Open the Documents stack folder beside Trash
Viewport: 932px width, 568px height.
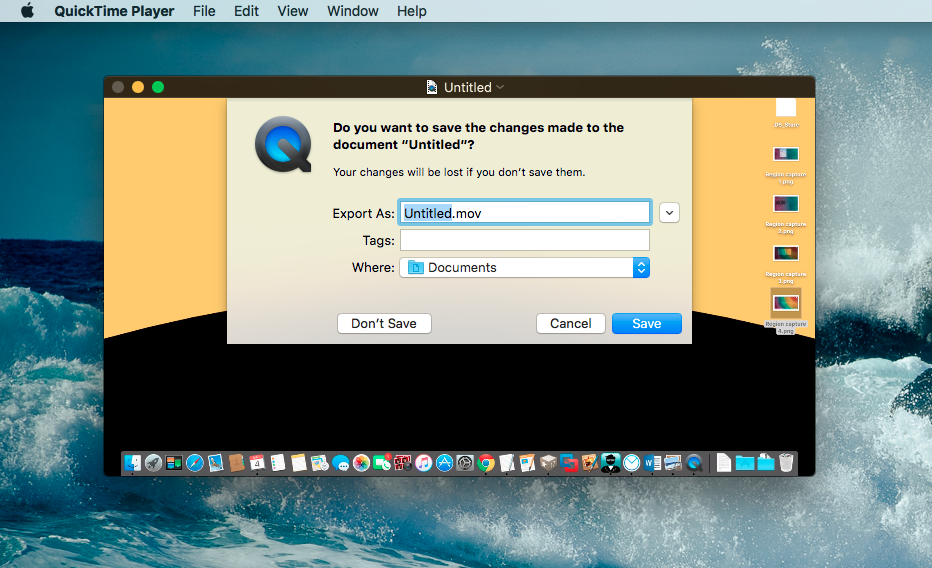pyautogui.click(x=766, y=463)
